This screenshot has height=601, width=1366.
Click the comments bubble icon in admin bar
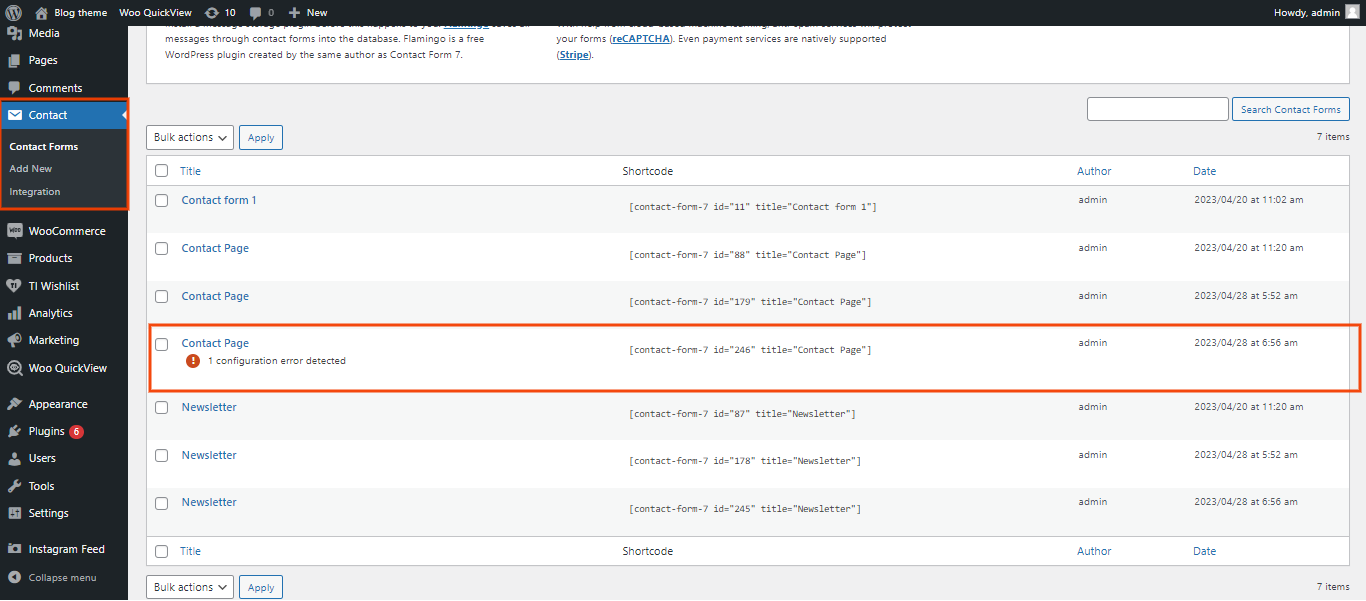[x=256, y=13]
